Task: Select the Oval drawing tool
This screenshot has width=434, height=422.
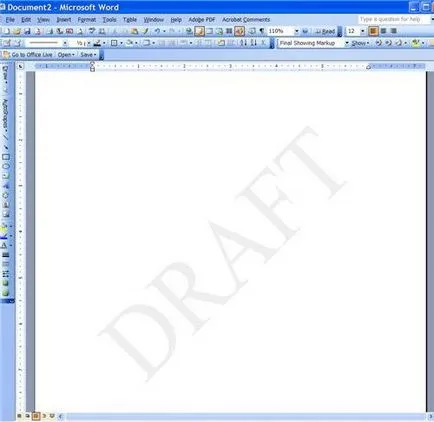Action: tap(6, 166)
